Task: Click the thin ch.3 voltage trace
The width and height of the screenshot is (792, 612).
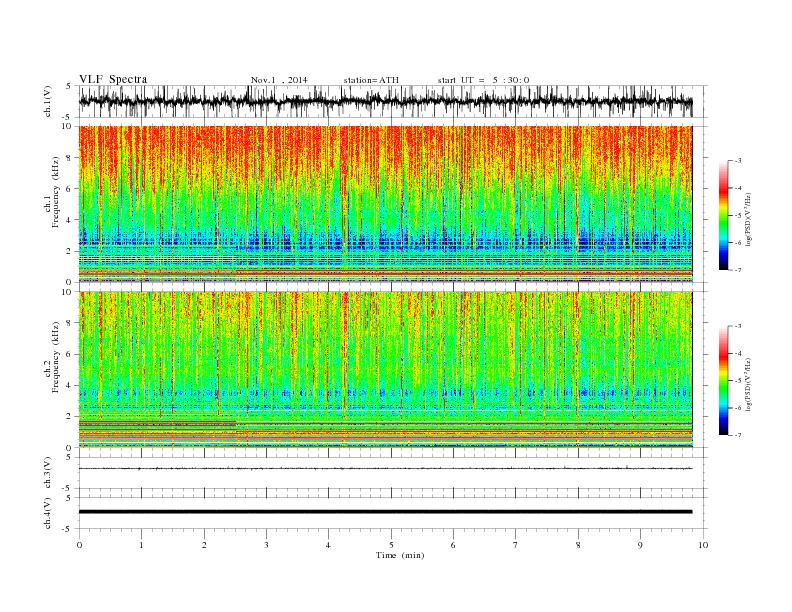Action: (385, 469)
